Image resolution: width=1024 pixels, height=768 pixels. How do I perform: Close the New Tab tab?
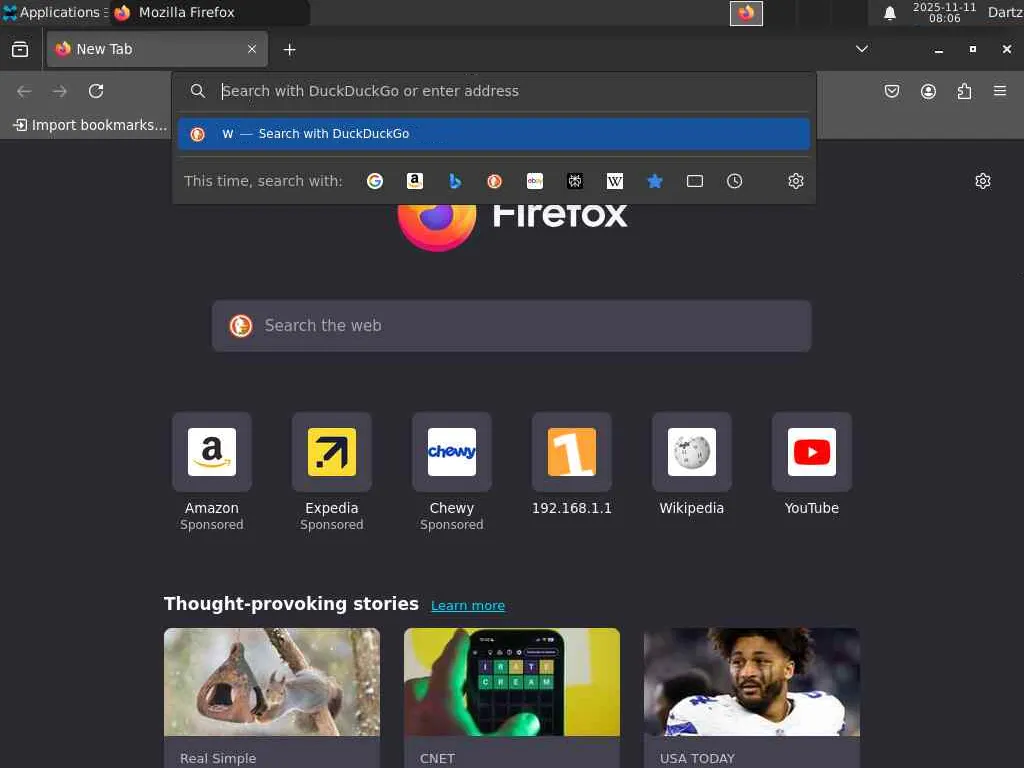[252, 49]
